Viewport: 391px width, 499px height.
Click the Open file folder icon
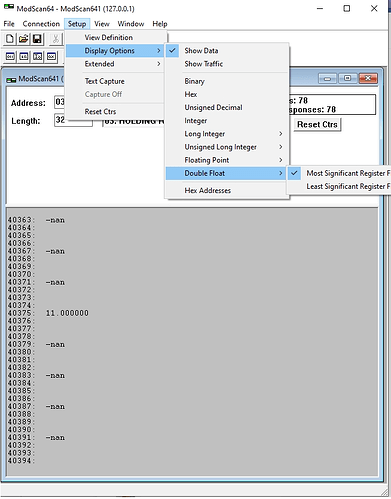click(x=24, y=39)
